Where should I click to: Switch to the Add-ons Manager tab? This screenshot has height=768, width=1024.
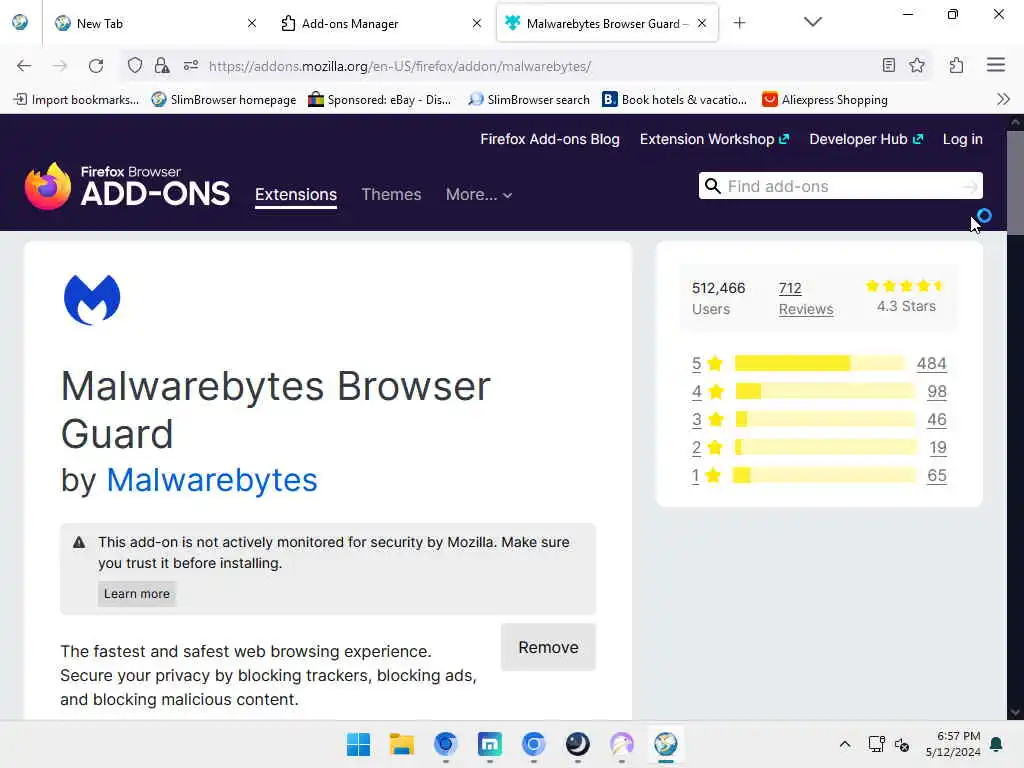pos(381,24)
